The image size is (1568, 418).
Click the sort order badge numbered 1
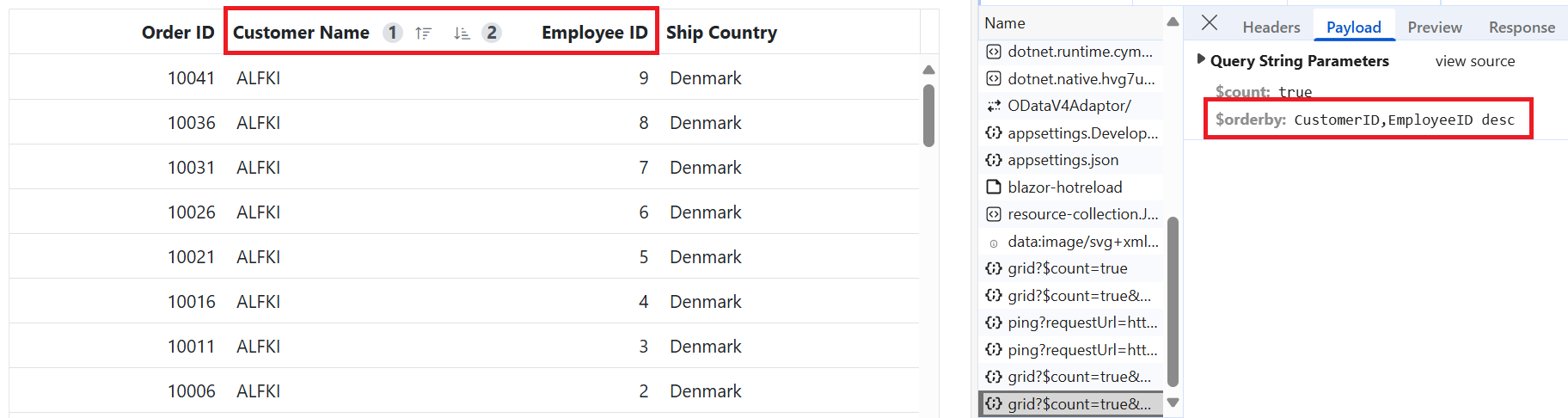coord(393,33)
